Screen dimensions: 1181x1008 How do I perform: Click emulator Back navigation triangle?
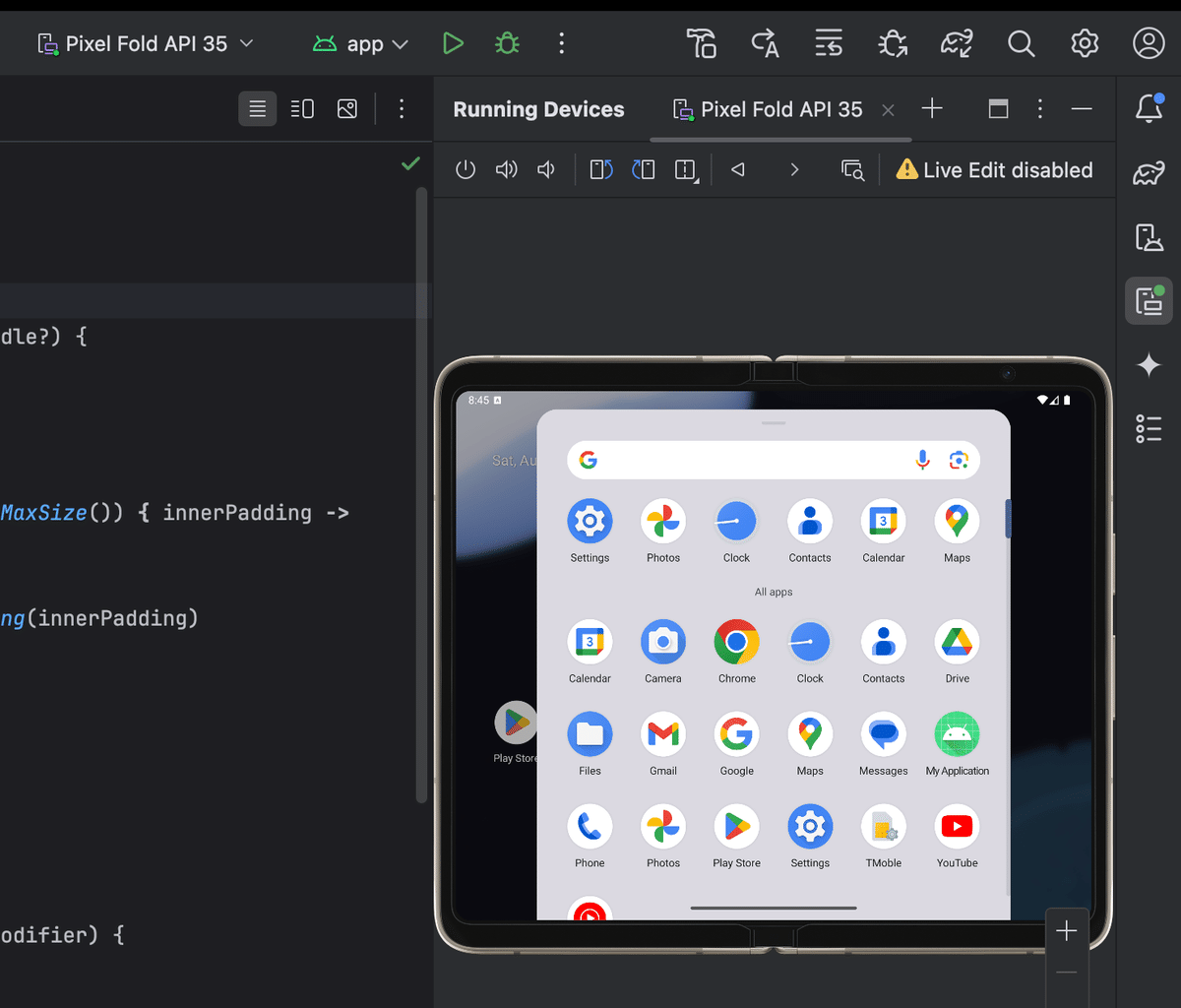point(737,169)
